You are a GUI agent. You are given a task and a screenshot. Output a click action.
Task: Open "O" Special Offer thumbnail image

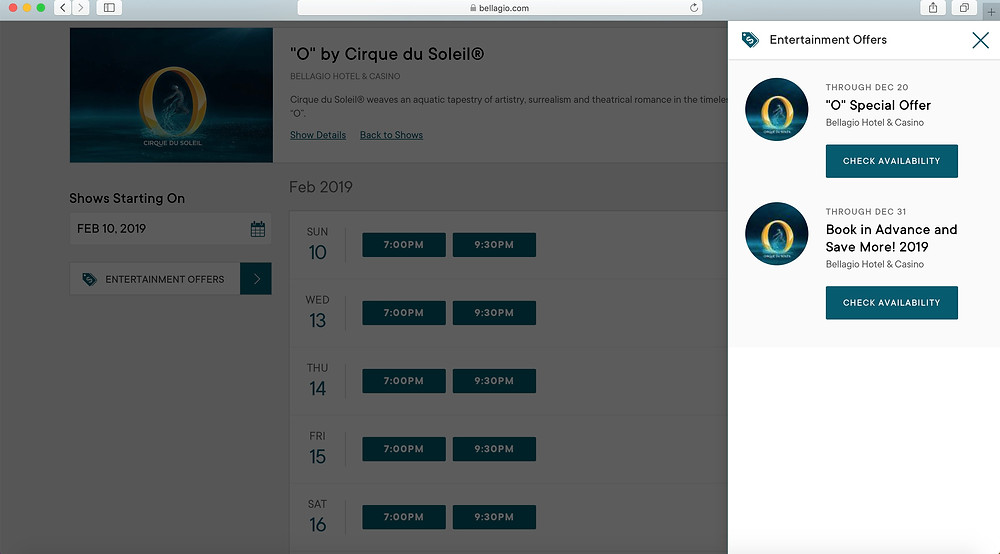point(776,110)
